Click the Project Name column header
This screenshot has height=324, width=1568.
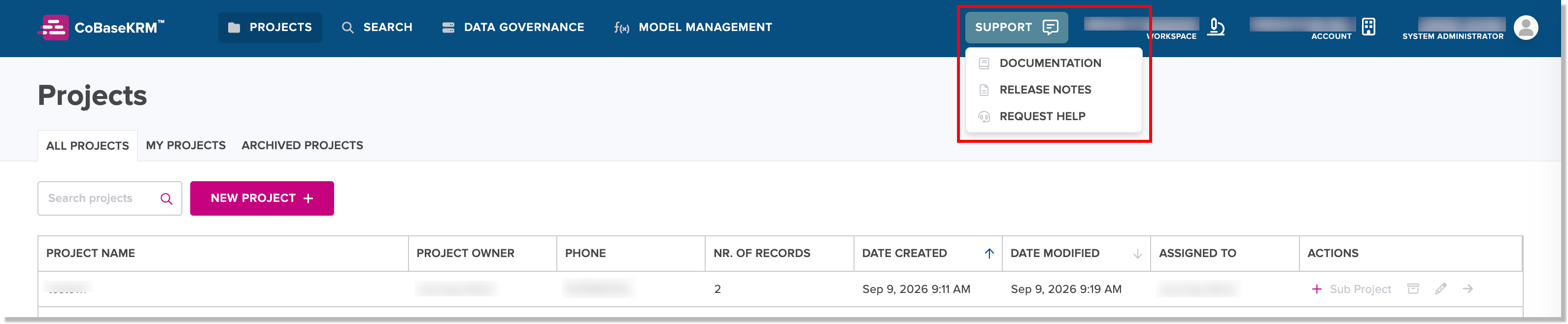coord(223,254)
